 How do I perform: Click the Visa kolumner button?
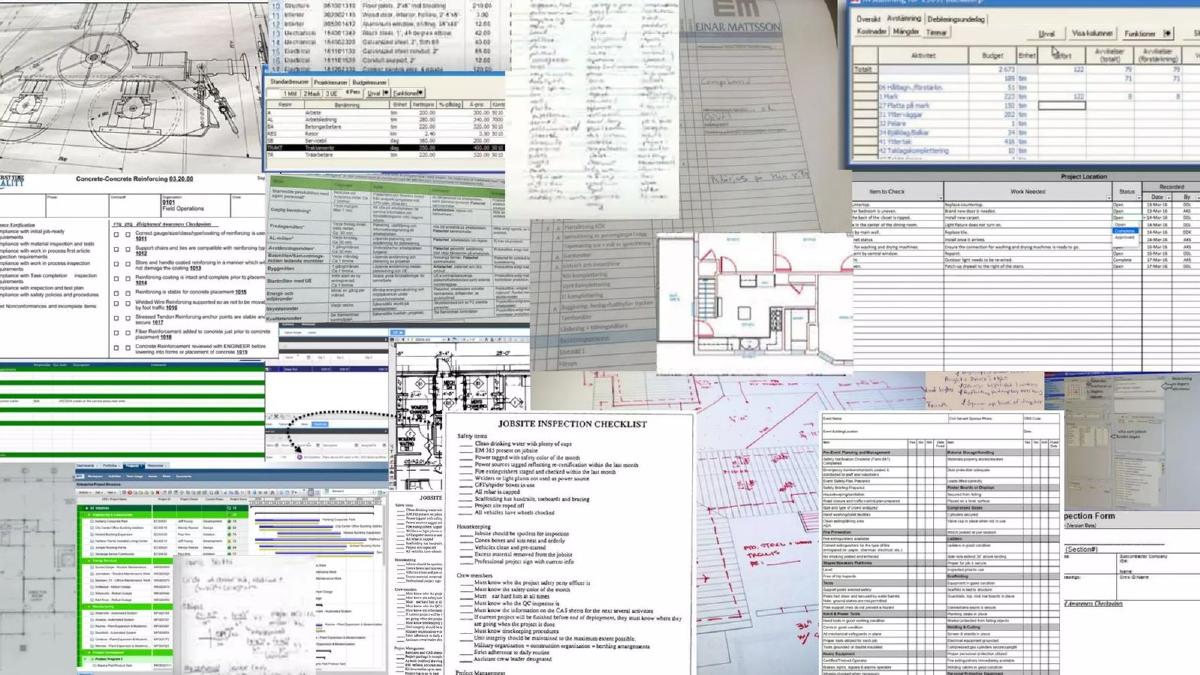click(x=1092, y=33)
